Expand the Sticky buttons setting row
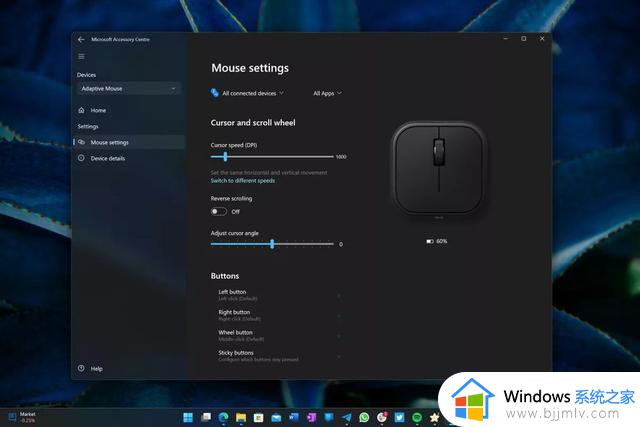This screenshot has width=640, height=427. tap(279, 356)
